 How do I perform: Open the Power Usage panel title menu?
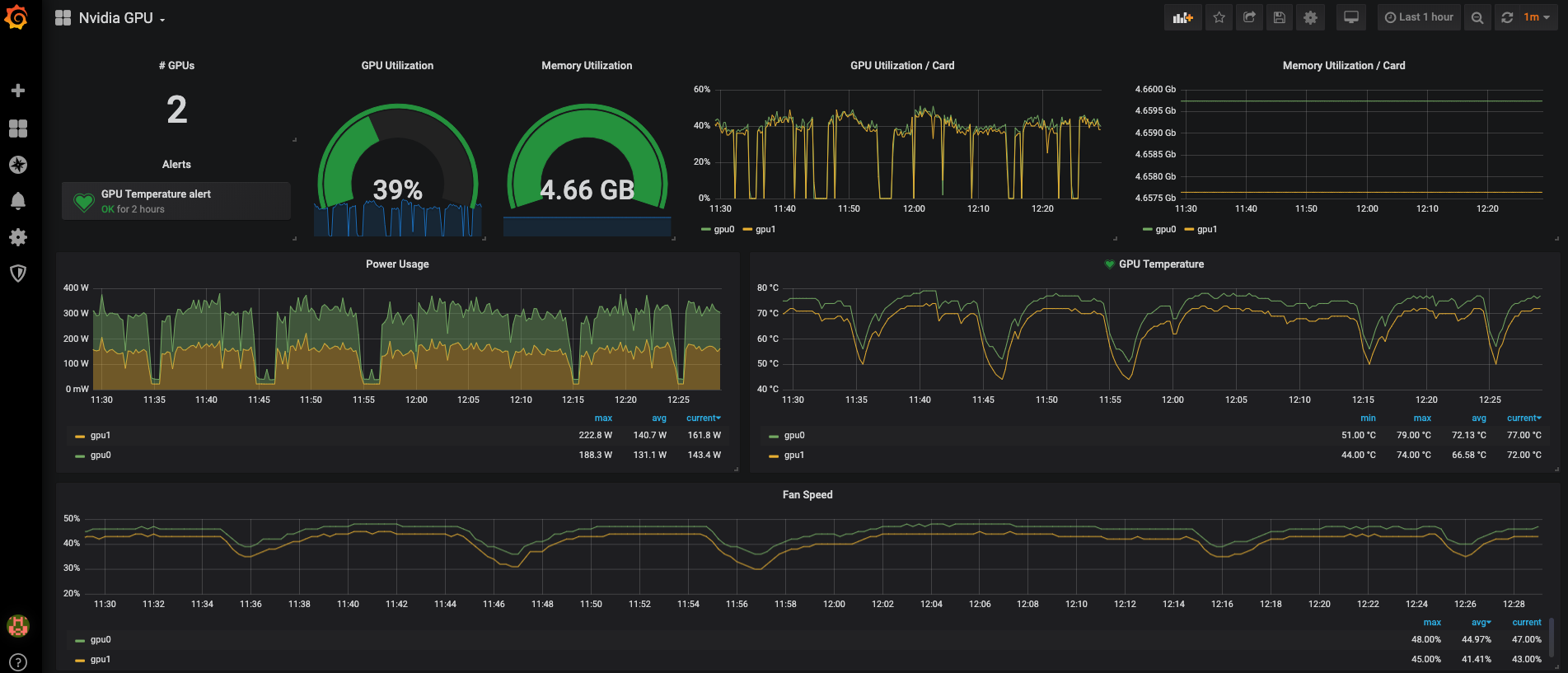pos(397,264)
